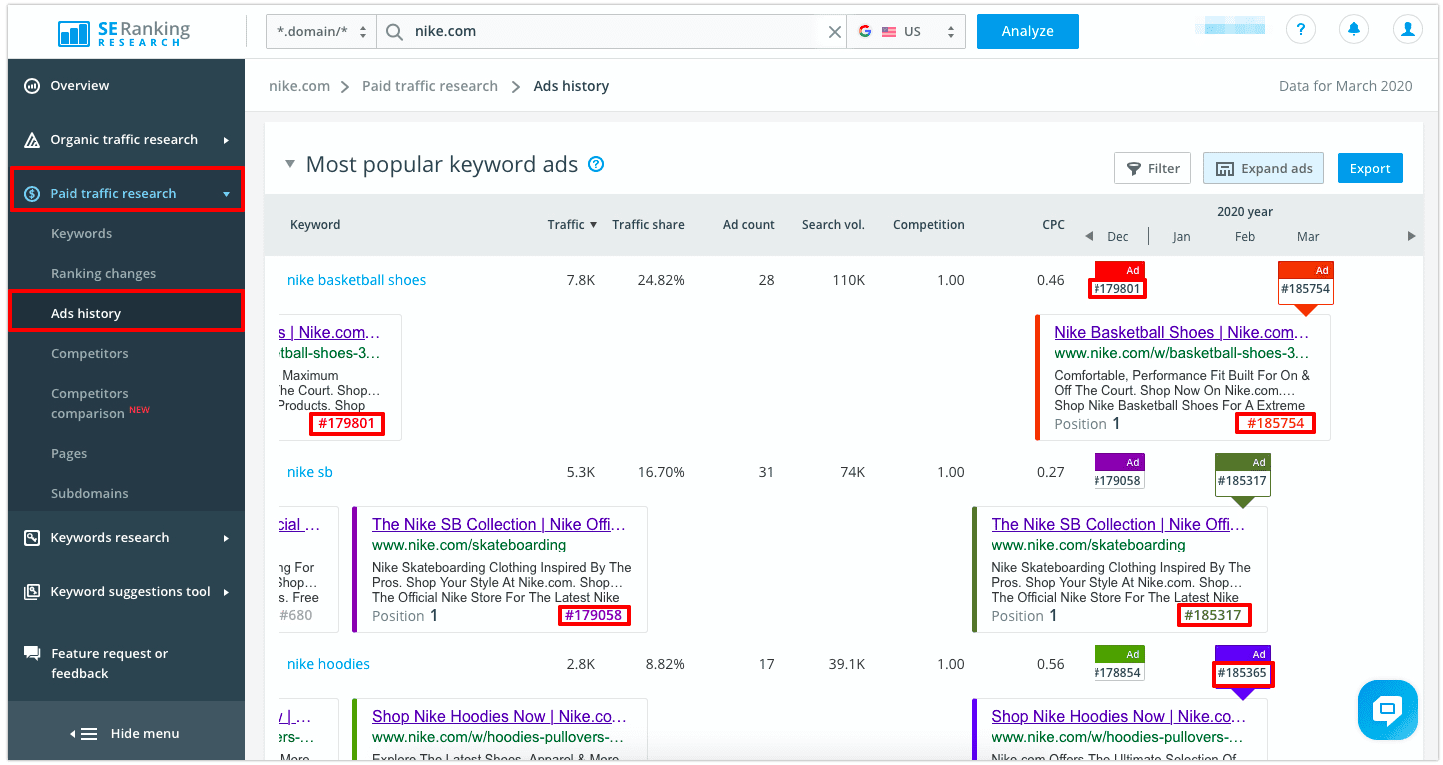Viewport: 1443px width, 765px height.
Task: Click the Keyword suggestions tool icon
Action: point(32,592)
